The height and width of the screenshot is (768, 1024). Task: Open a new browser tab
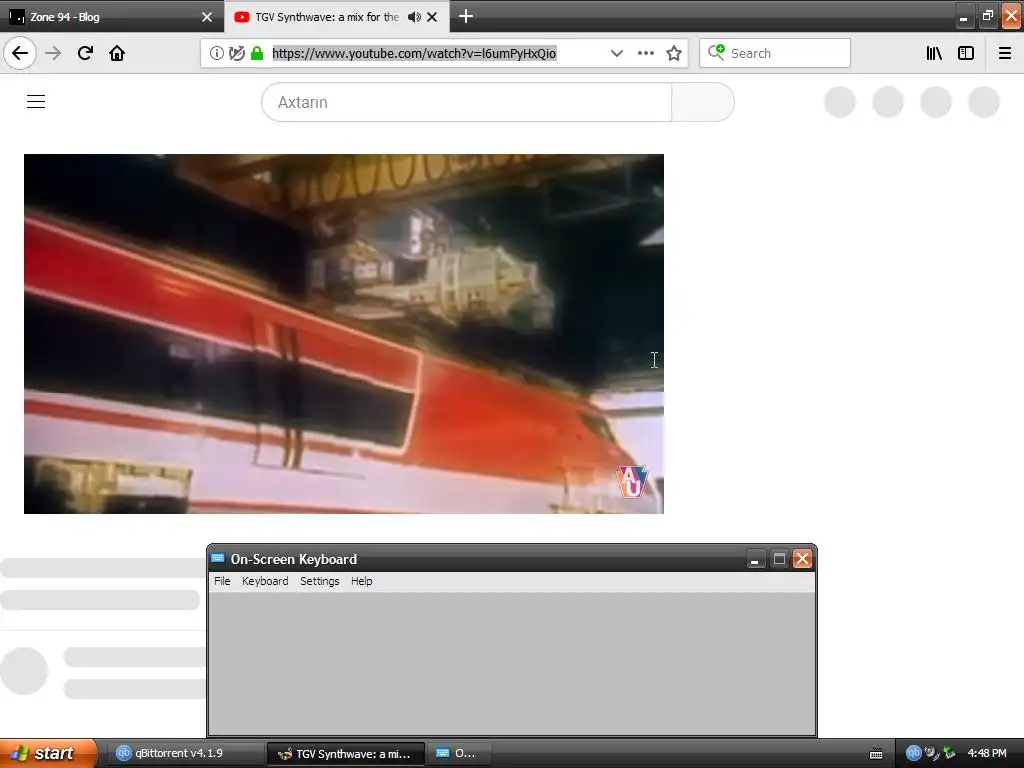466,16
